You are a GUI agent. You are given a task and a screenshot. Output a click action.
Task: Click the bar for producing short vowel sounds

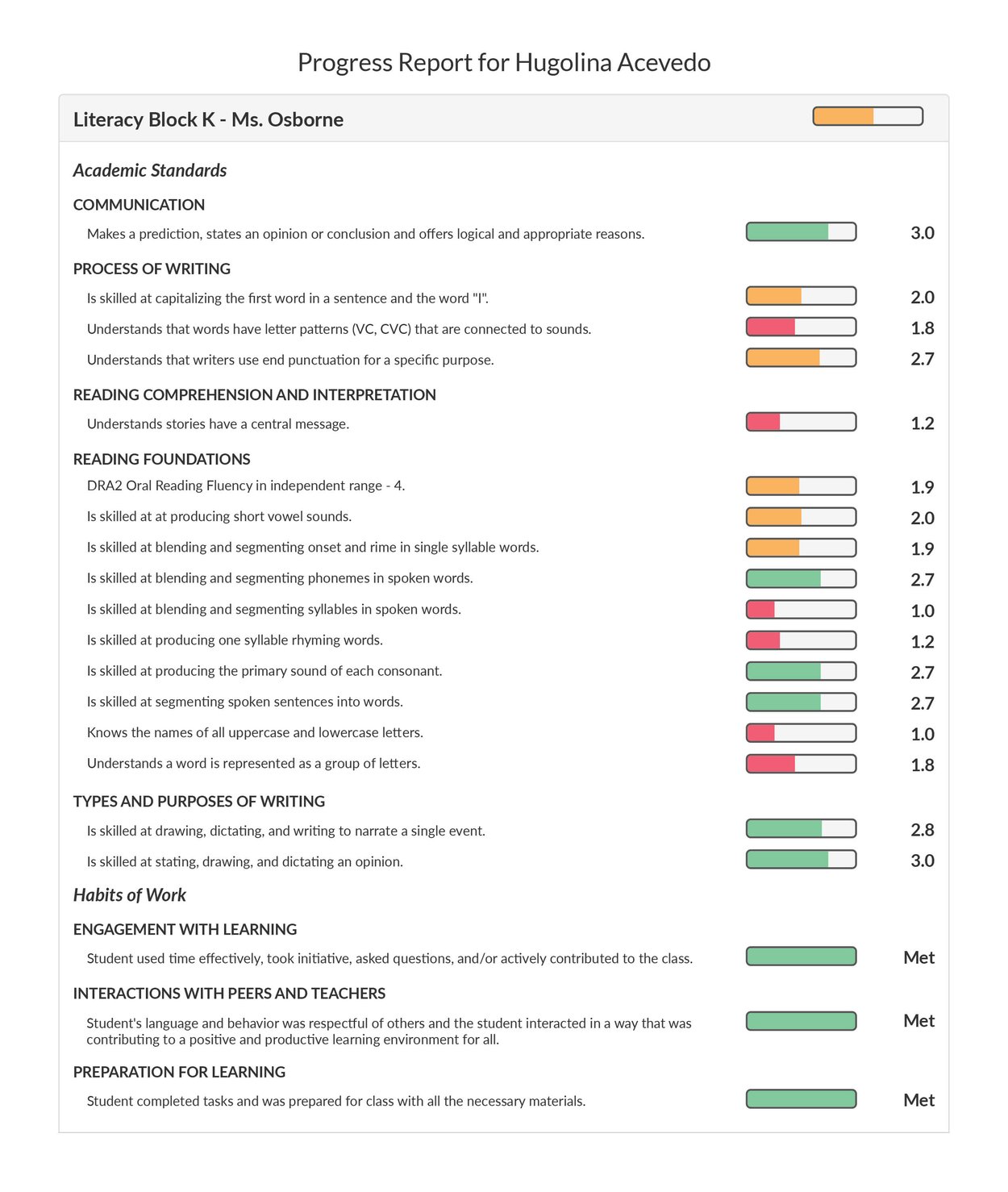(x=800, y=516)
